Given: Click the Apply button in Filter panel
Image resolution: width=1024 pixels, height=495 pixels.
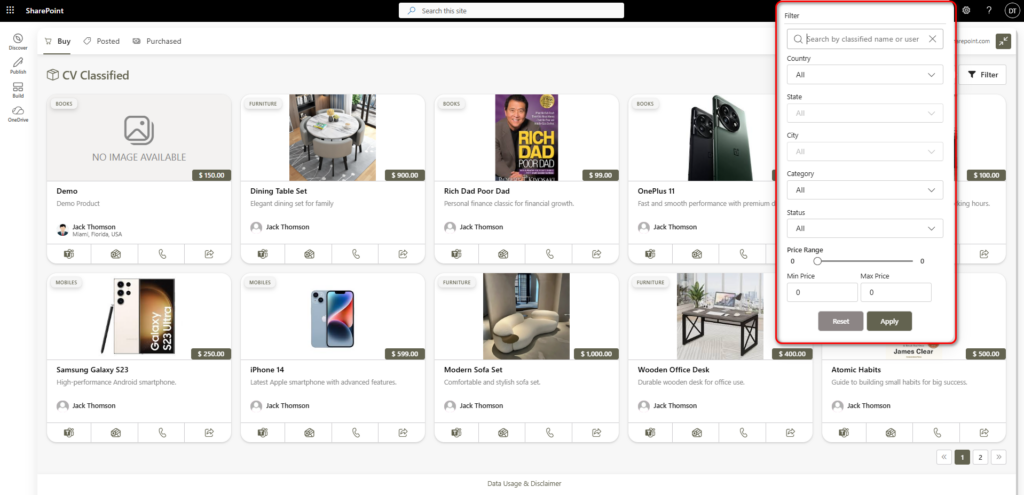Looking at the screenshot, I should point(889,321).
